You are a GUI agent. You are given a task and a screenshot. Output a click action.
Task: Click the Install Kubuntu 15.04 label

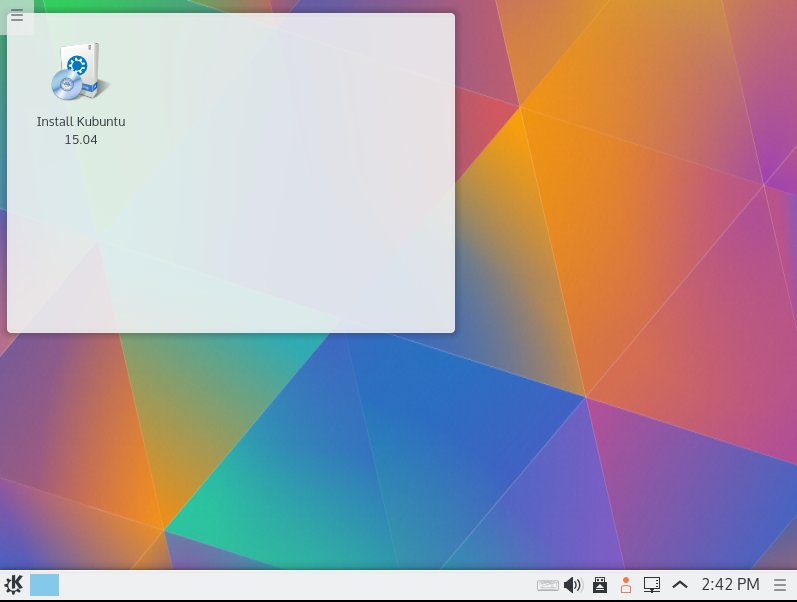pyautogui.click(x=81, y=130)
